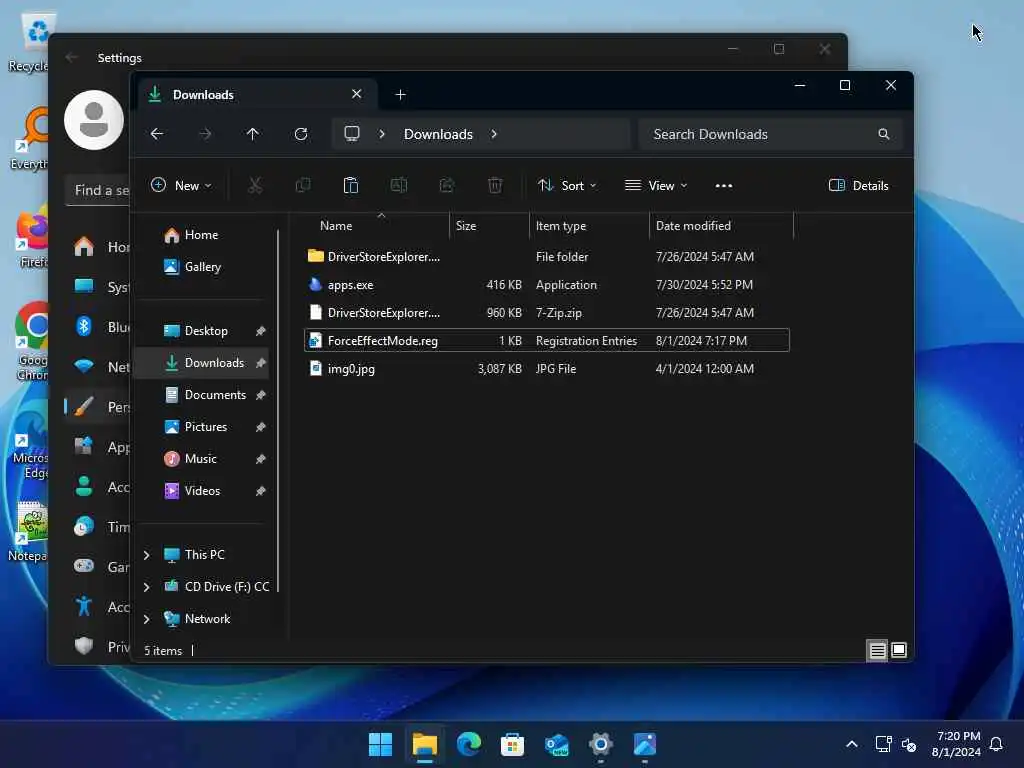
Task: Expand Network tree node
Action: [146, 619]
